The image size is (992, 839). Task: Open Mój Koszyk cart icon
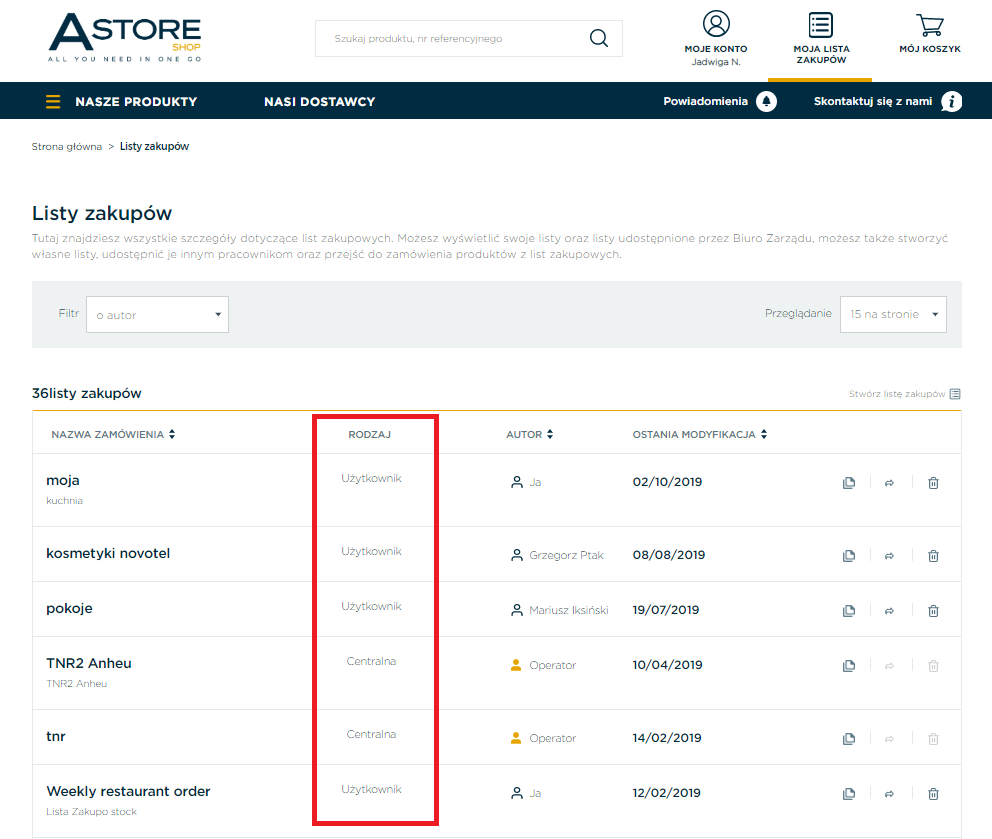tap(930, 25)
